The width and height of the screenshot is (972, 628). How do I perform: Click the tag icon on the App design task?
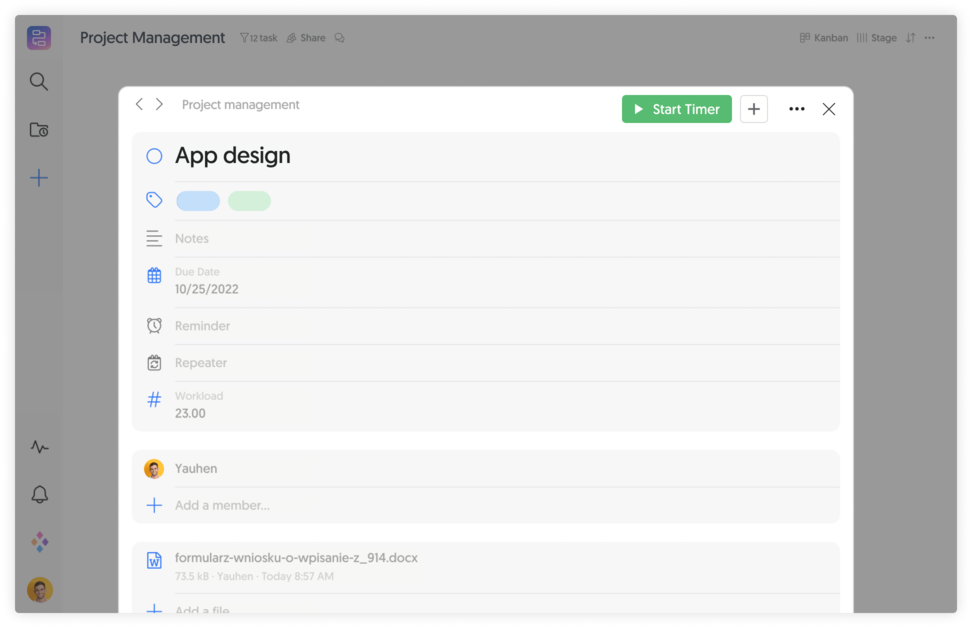pos(153,199)
